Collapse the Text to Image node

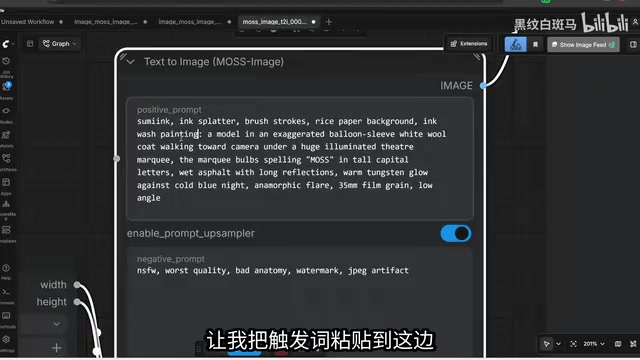(x=131, y=62)
